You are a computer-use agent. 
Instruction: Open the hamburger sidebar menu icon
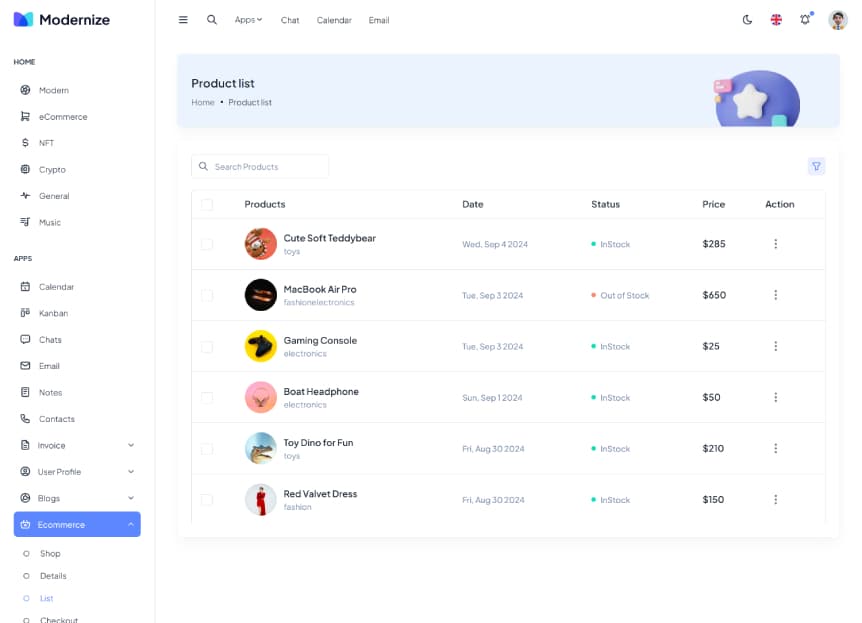(183, 20)
